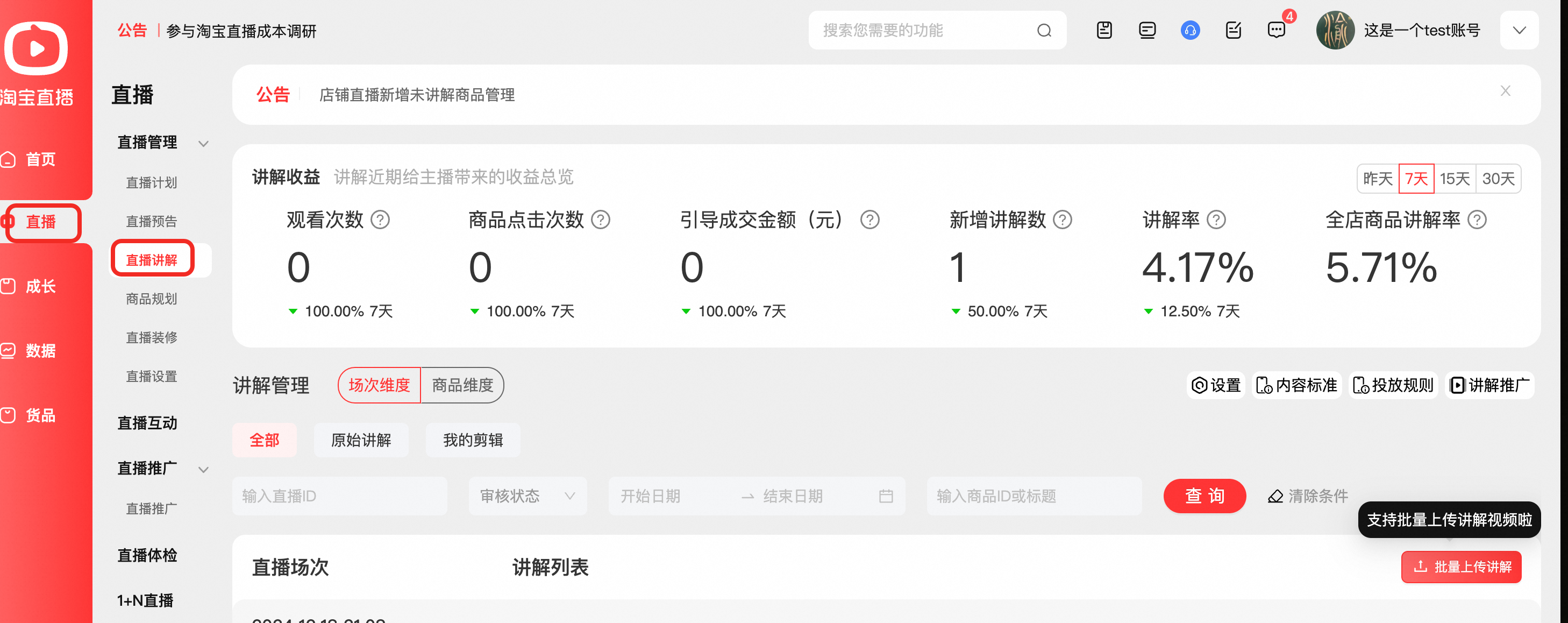Open 讲解推广 button
The height and width of the screenshot is (623, 1568).
pyautogui.click(x=1489, y=385)
